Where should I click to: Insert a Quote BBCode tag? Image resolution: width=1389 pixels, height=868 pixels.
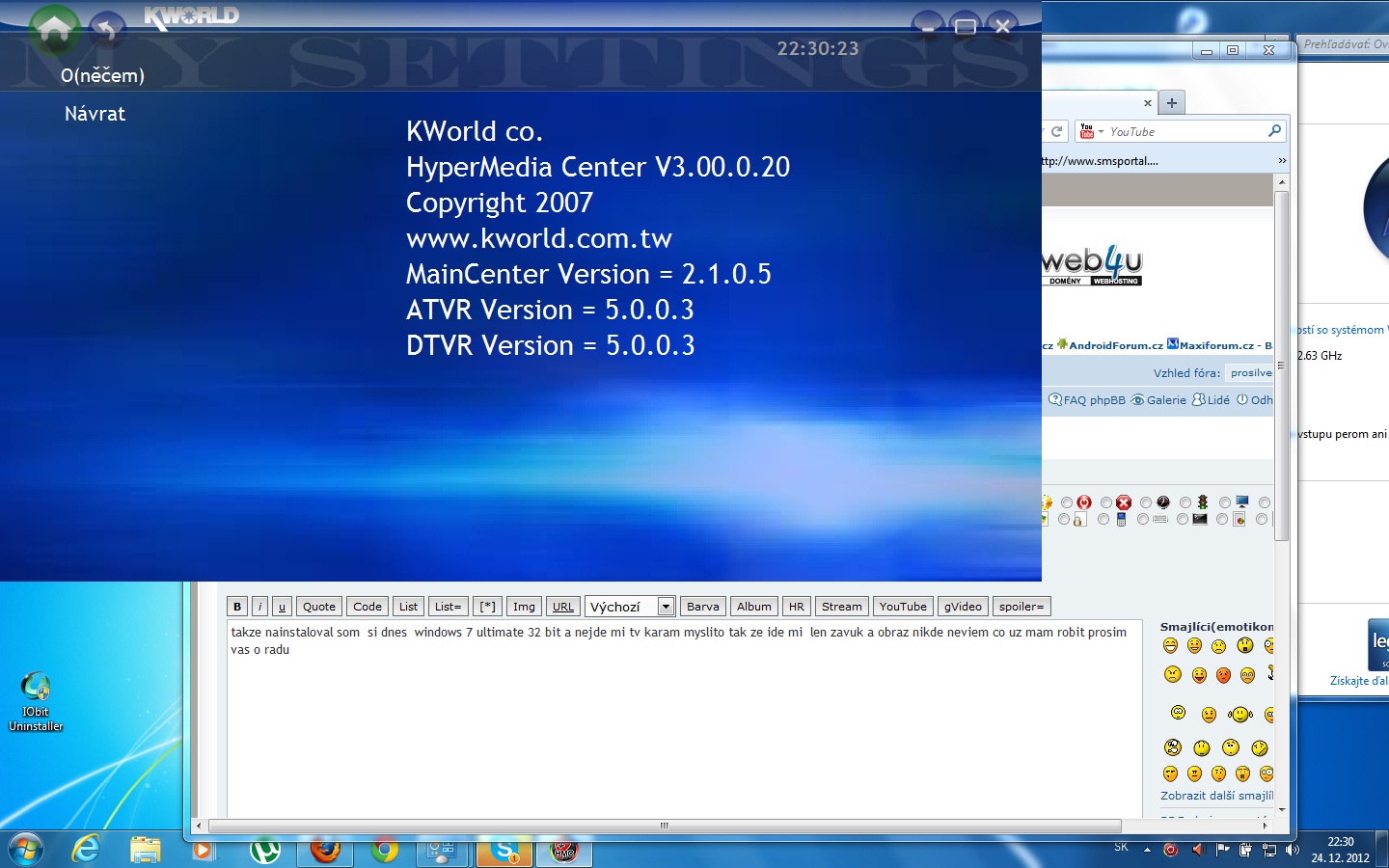(x=319, y=607)
